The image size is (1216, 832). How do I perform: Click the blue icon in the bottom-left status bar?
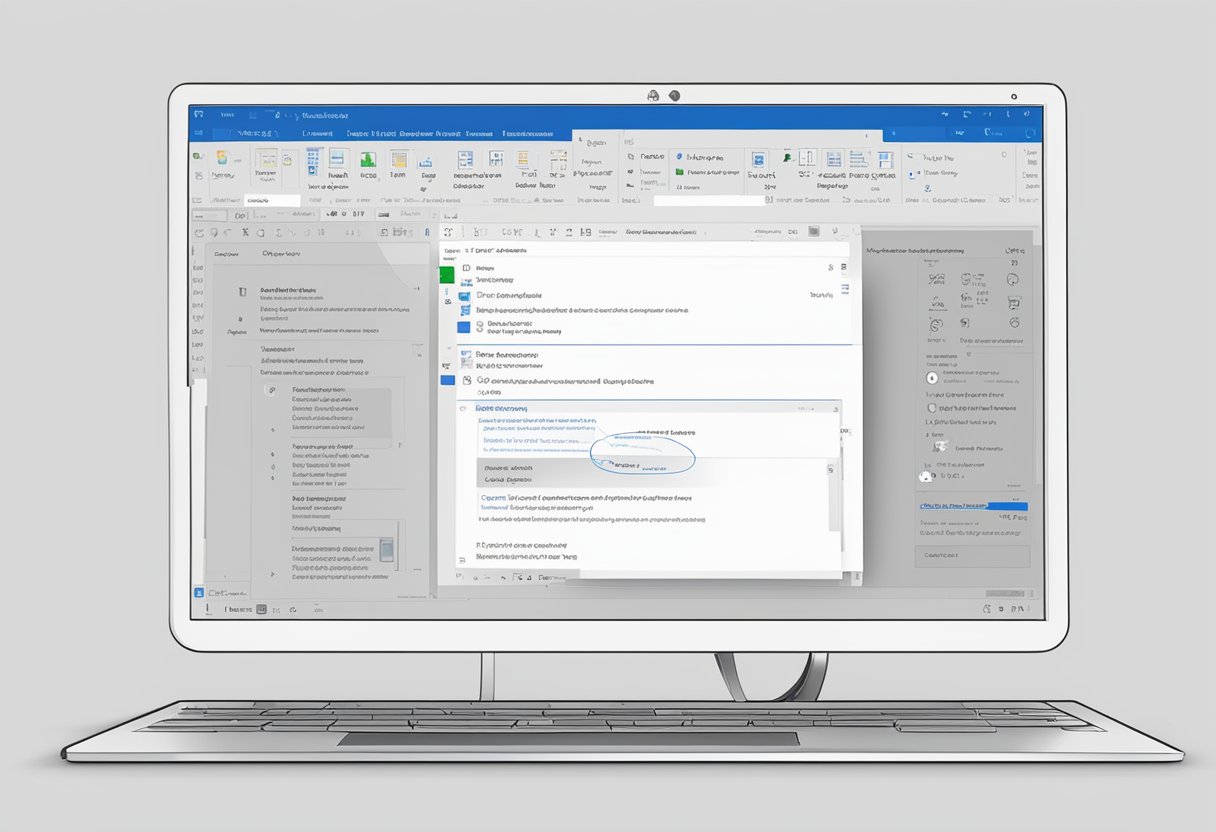click(197, 593)
